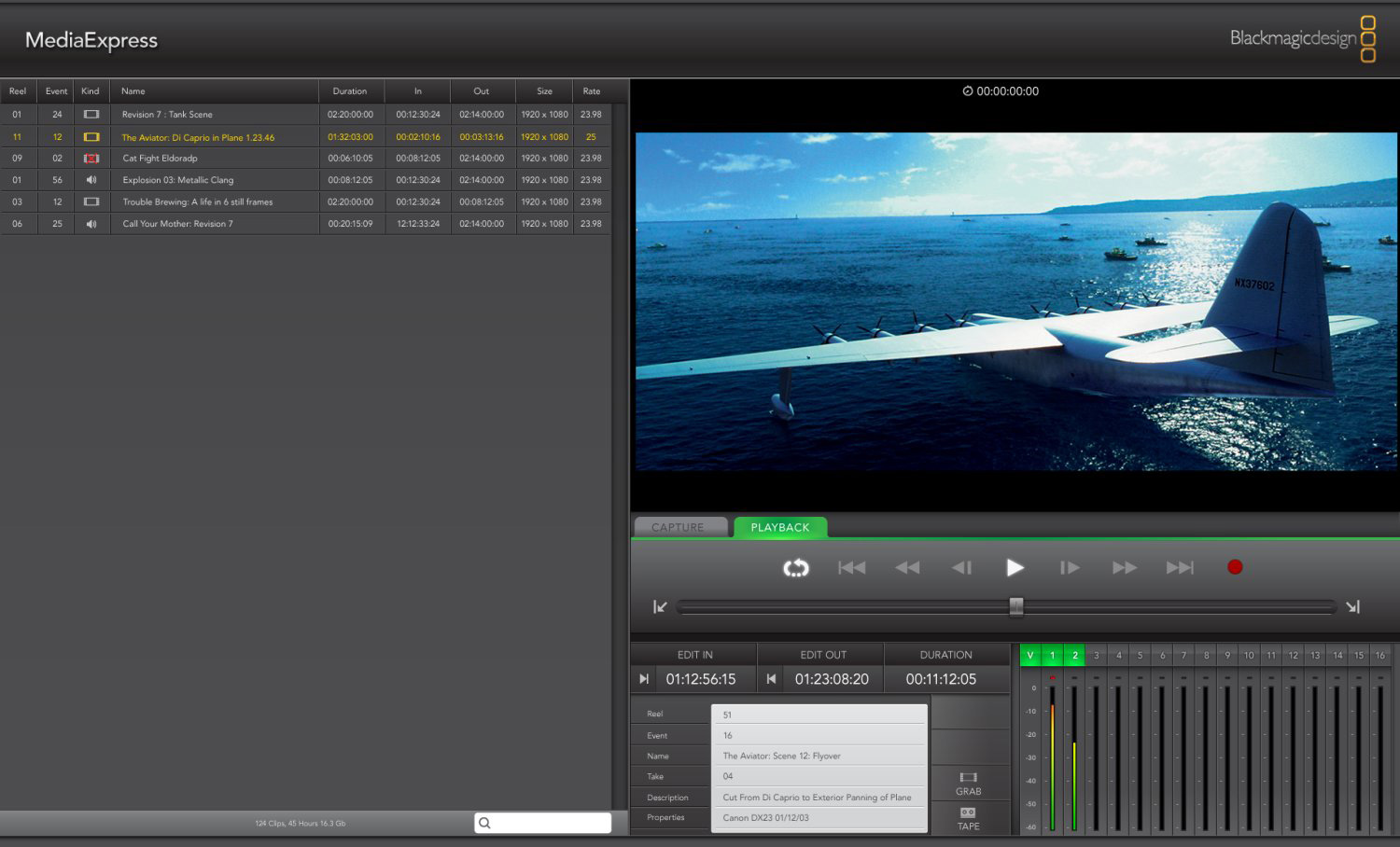Edit Properties field Canon DX23
The image size is (1400, 847).
(819, 818)
